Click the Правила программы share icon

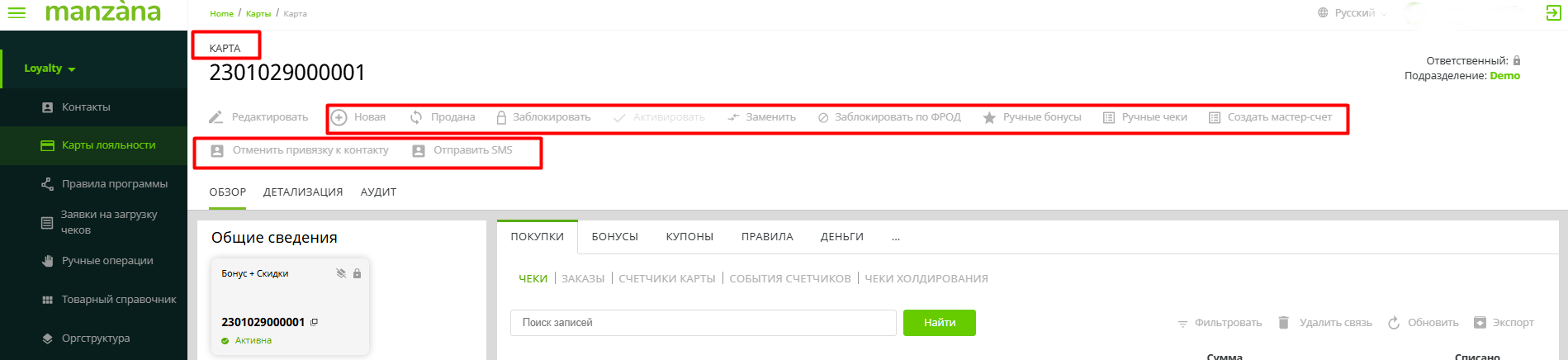(x=48, y=184)
